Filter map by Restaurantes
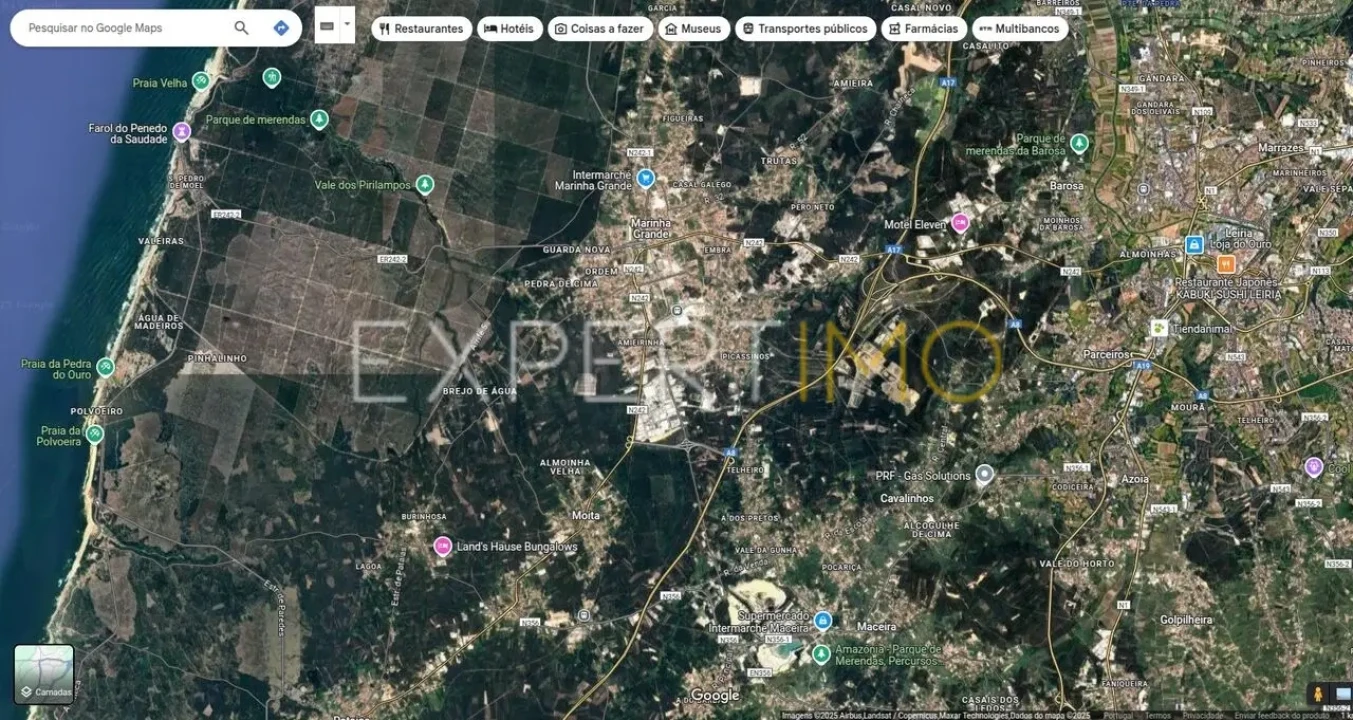This screenshot has width=1353, height=720. [x=421, y=29]
